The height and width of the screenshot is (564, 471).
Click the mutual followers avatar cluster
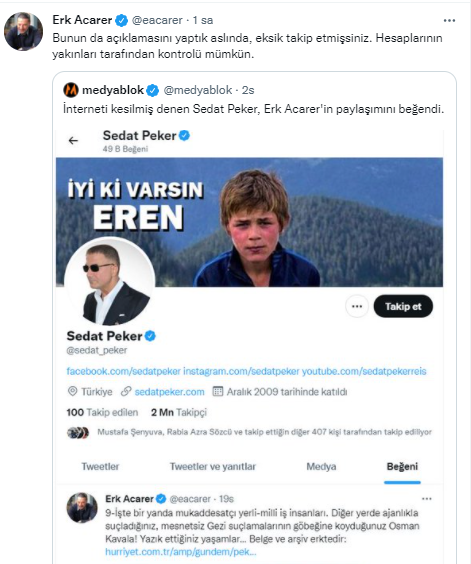[78, 433]
